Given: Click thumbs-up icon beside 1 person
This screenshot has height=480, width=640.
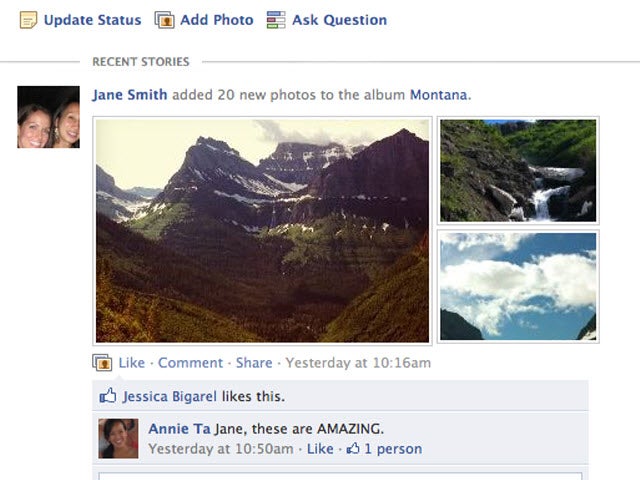Looking at the screenshot, I should coord(353,449).
